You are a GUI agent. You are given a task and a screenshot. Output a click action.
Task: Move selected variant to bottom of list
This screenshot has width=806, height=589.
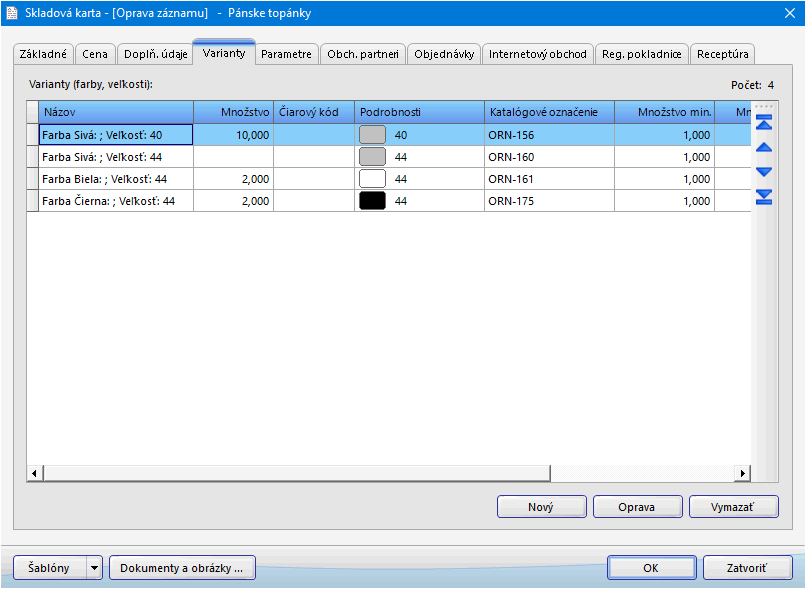pos(765,196)
